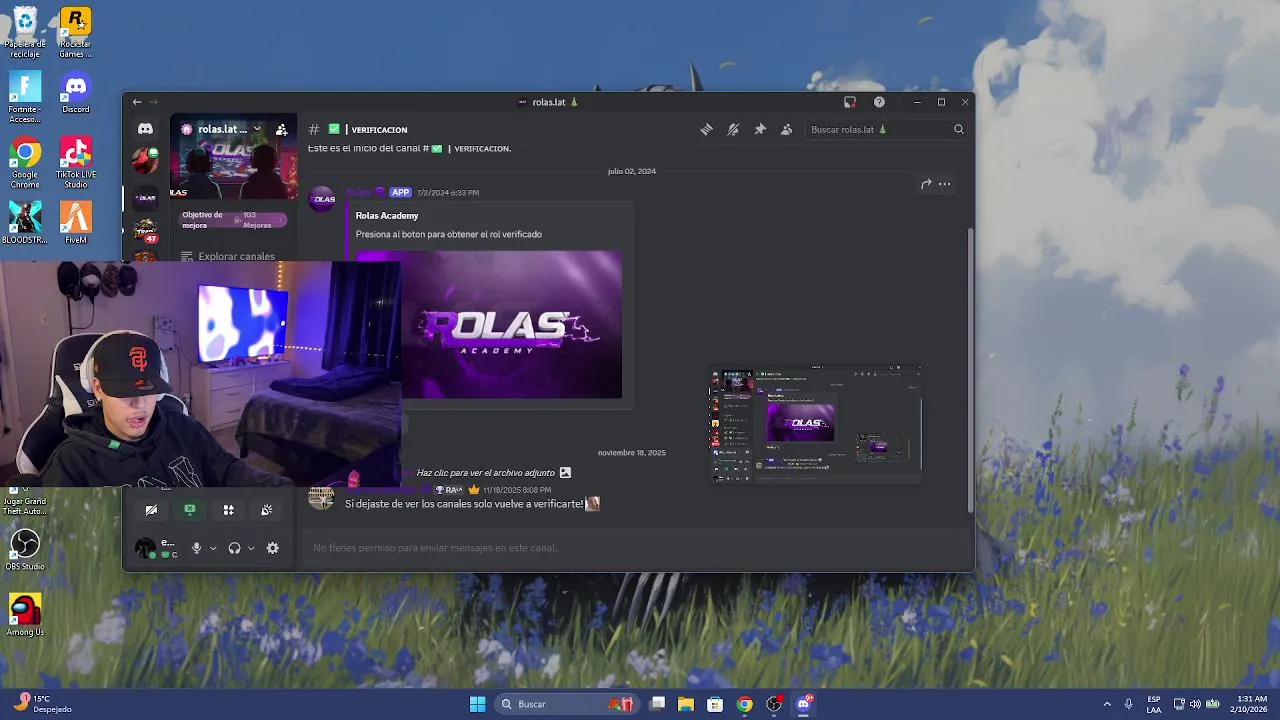Open user settings gear in Discord
This screenshot has height=720, width=1280.
(x=272, y=548)
